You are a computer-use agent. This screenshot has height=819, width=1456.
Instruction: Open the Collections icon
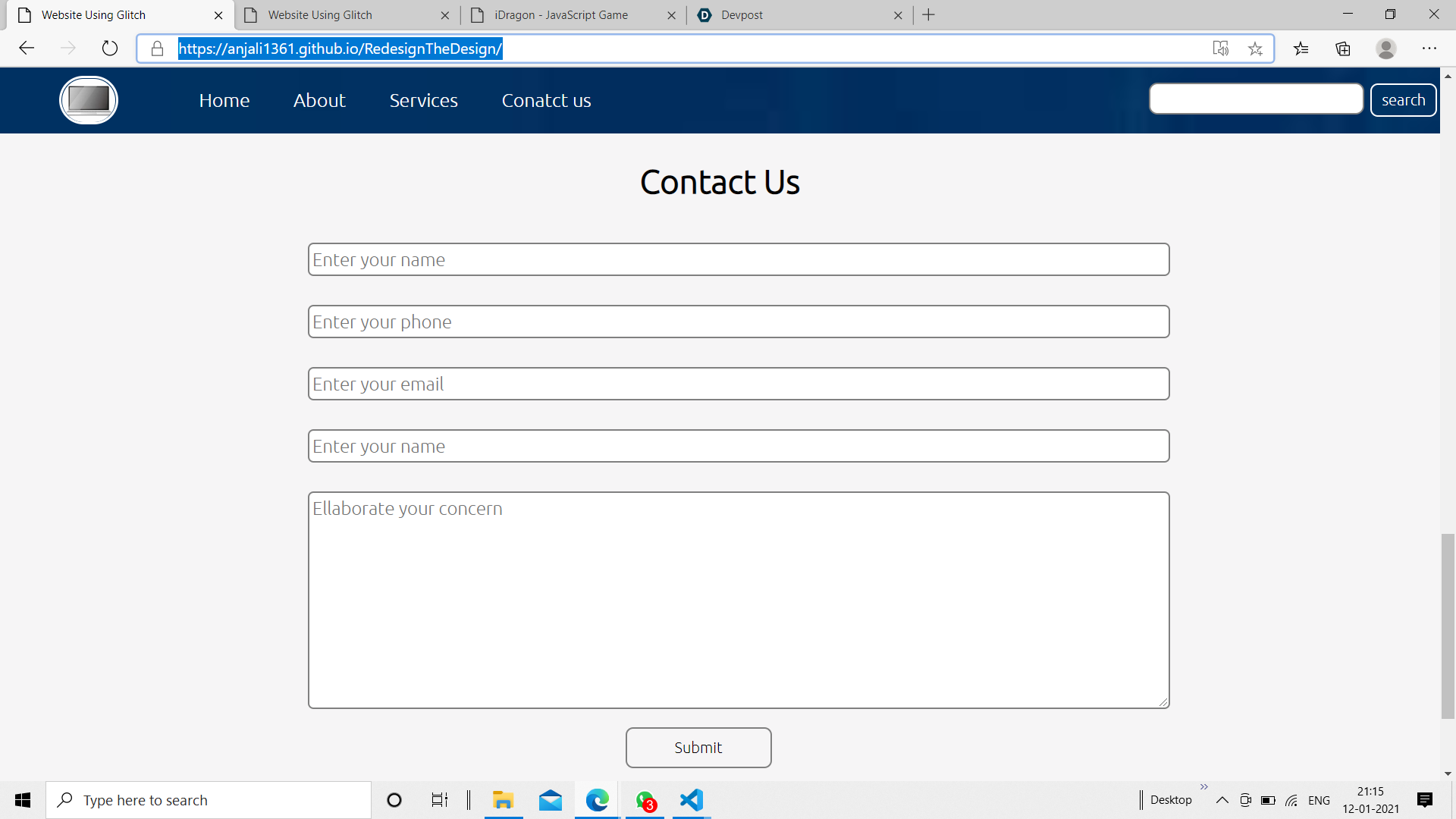pyautogui.click(x=1343, y=49)
